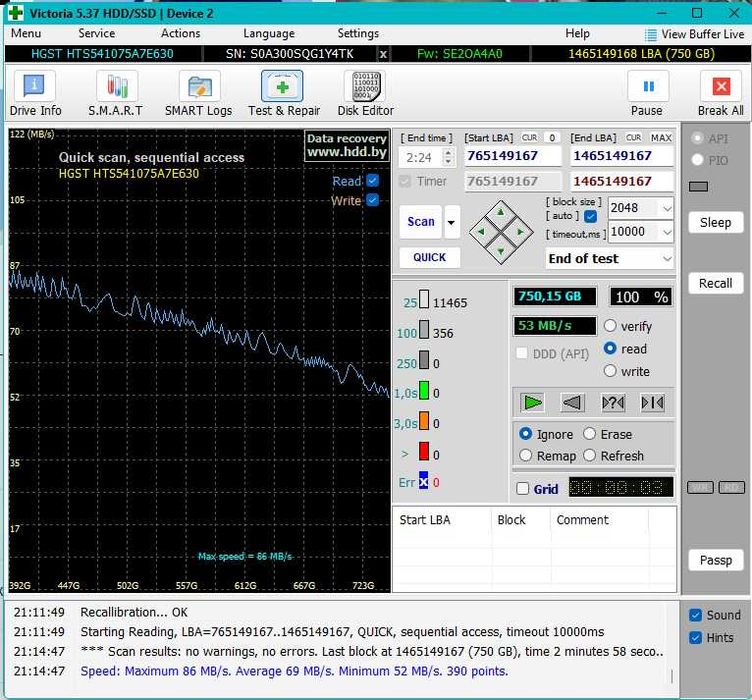Viewport: 752px width, 700px height.
Task: Click the S.M.A.R.T toolbar icon
Action: 115,94
